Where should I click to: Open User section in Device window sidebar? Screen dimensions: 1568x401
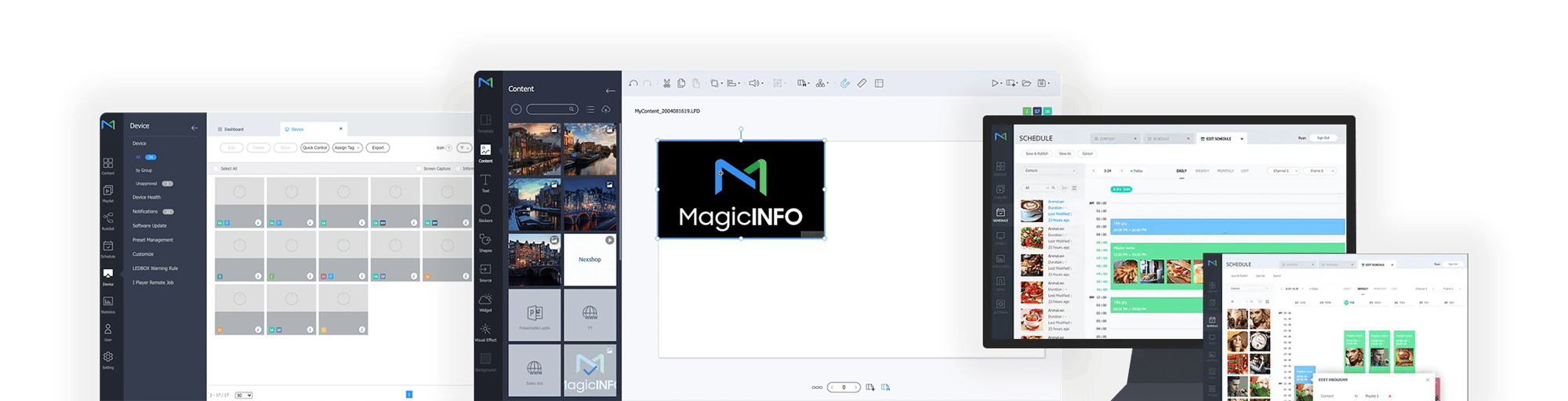(x=108, y=332)
